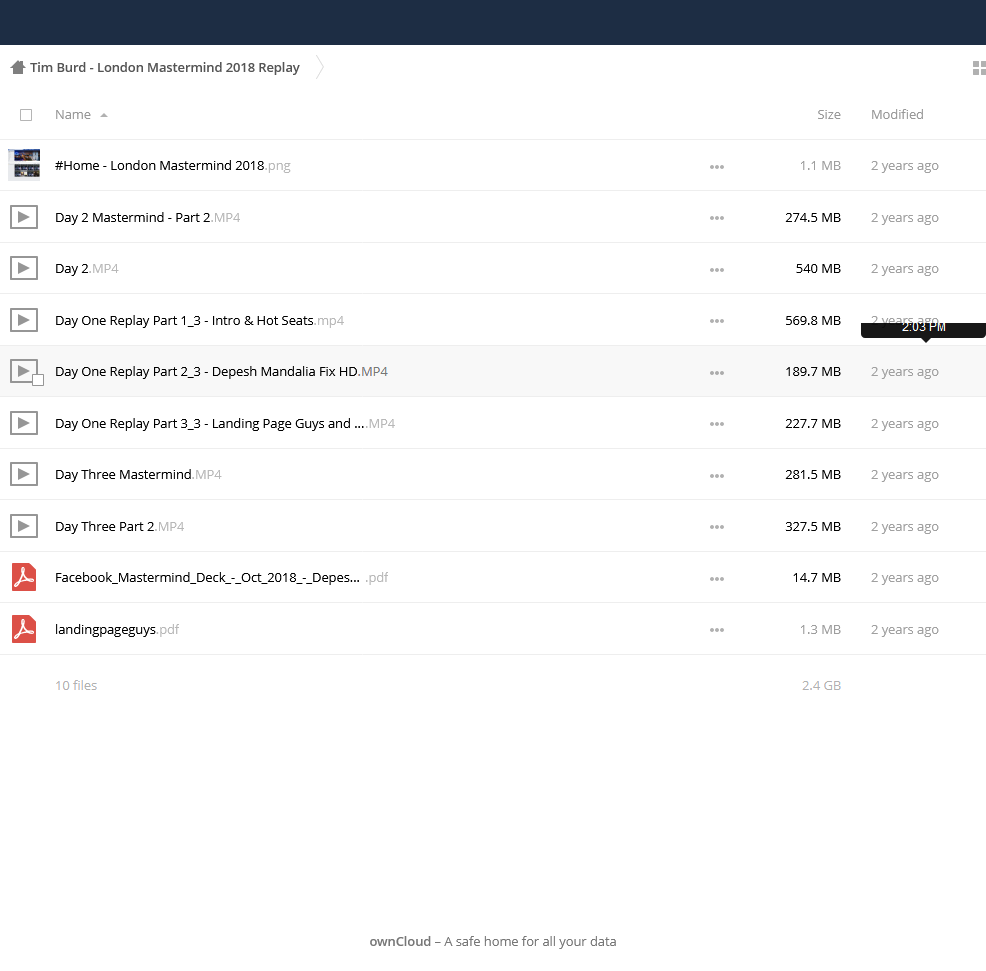Click the 274.5 MB size value
The height and width of the screenshot is (971, 986).
812,217
